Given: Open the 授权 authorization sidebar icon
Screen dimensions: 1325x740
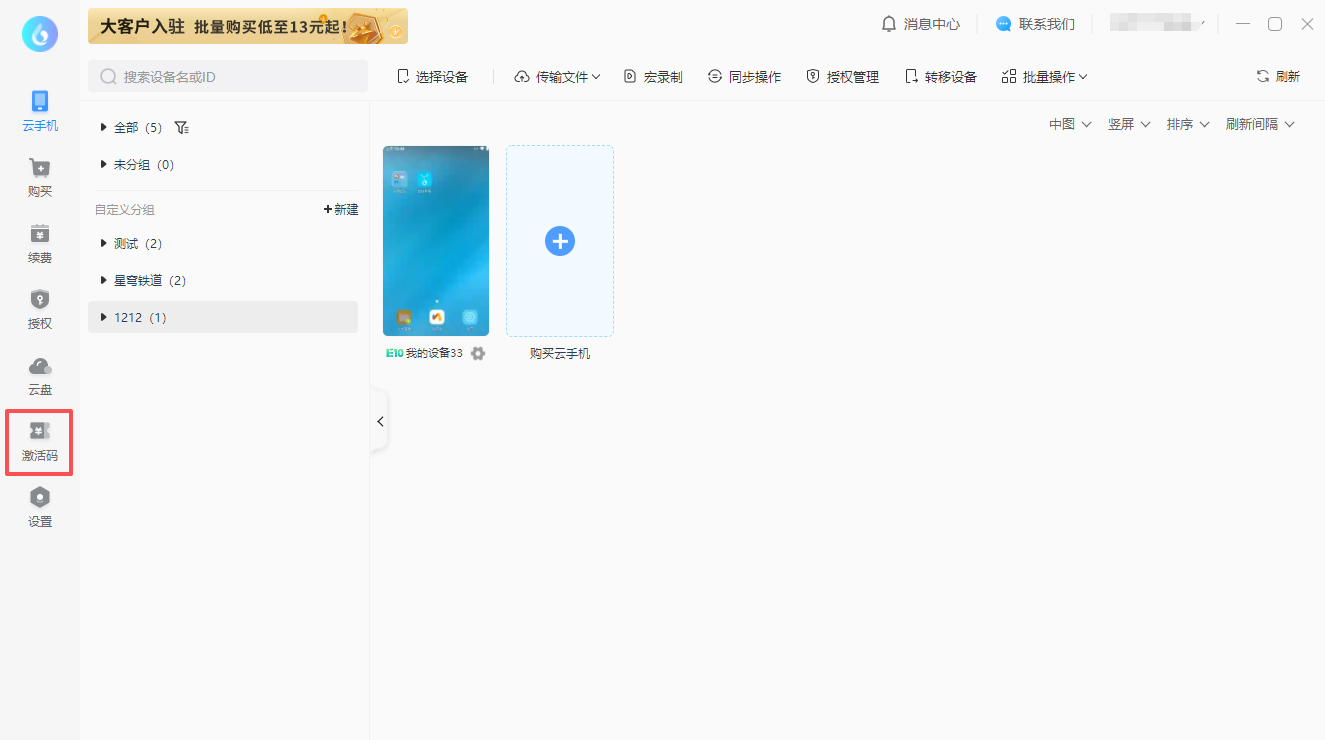Looking at the screenshot, I should (x=39, y=309).
